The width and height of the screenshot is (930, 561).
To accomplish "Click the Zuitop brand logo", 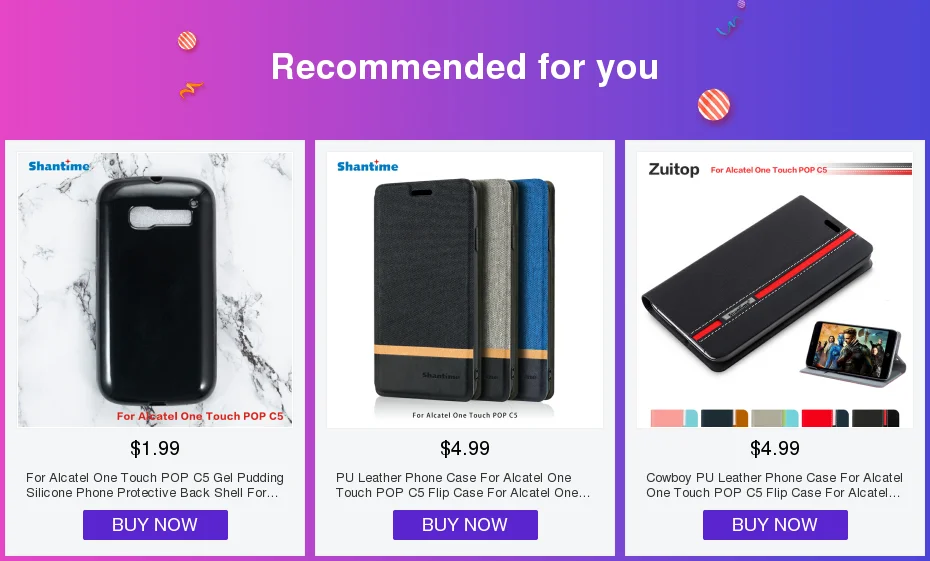I will pos(674,170).
